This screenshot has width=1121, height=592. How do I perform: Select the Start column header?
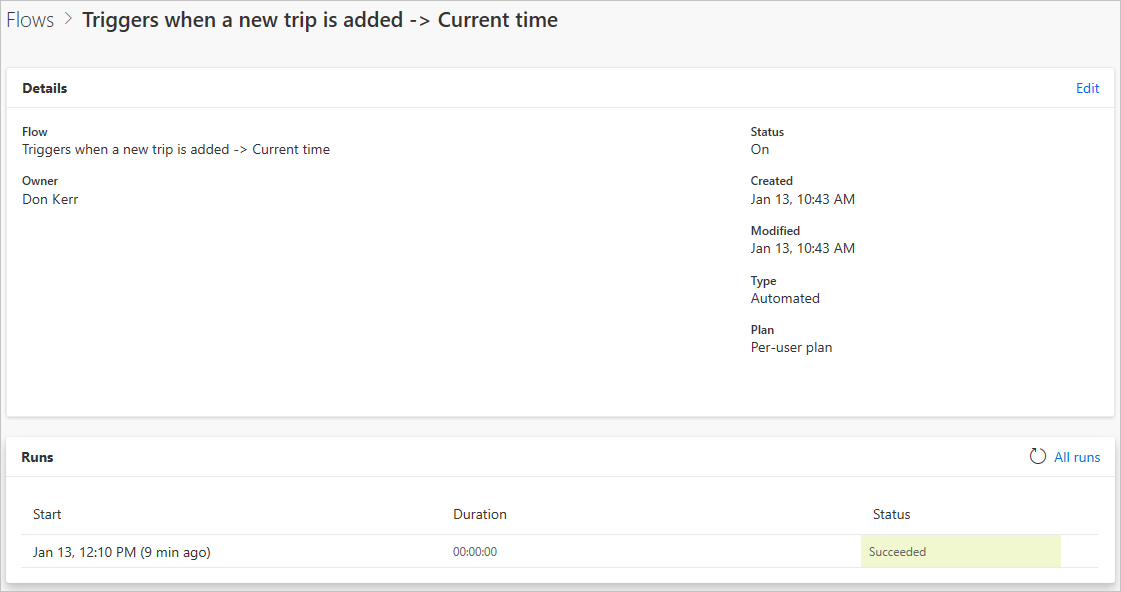click(47, 514)
